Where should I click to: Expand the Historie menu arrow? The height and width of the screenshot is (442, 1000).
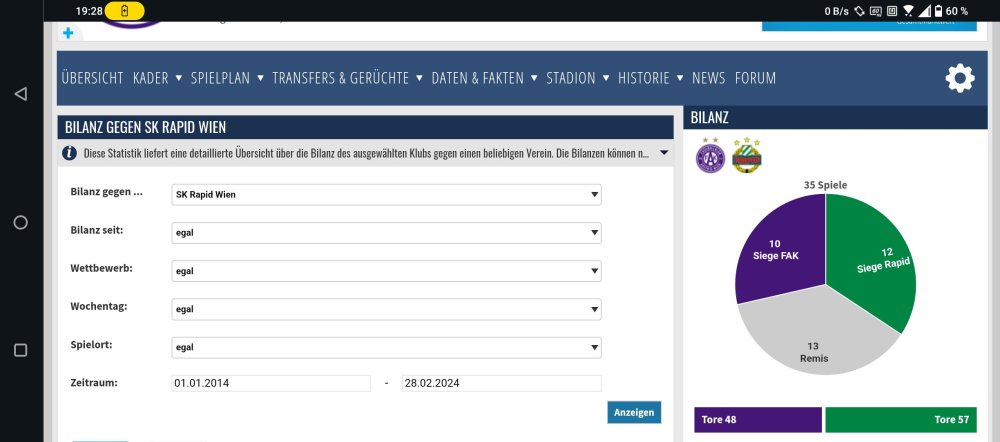coord(680,78)
